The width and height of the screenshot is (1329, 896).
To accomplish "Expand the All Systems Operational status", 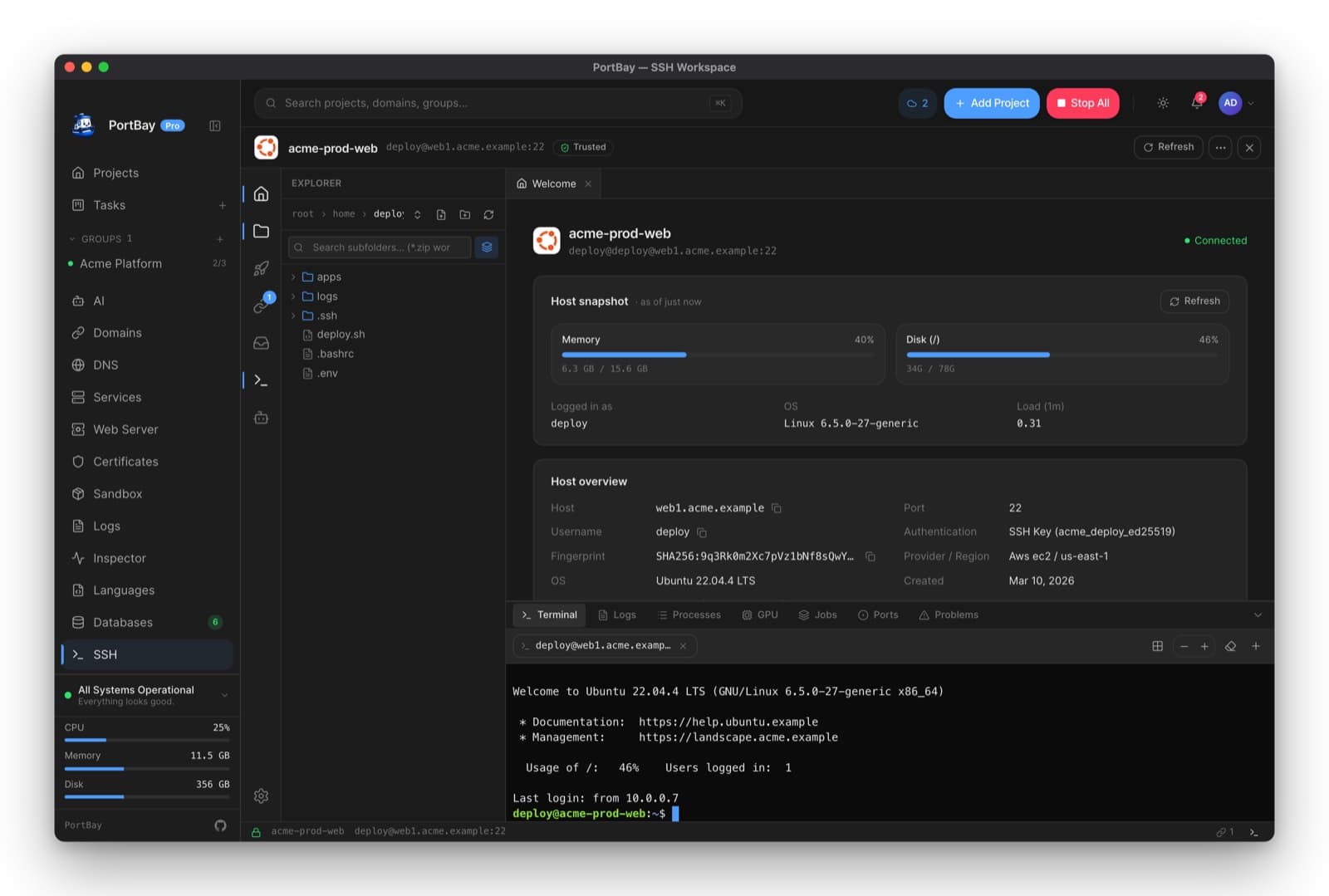I will coord(224,695).
